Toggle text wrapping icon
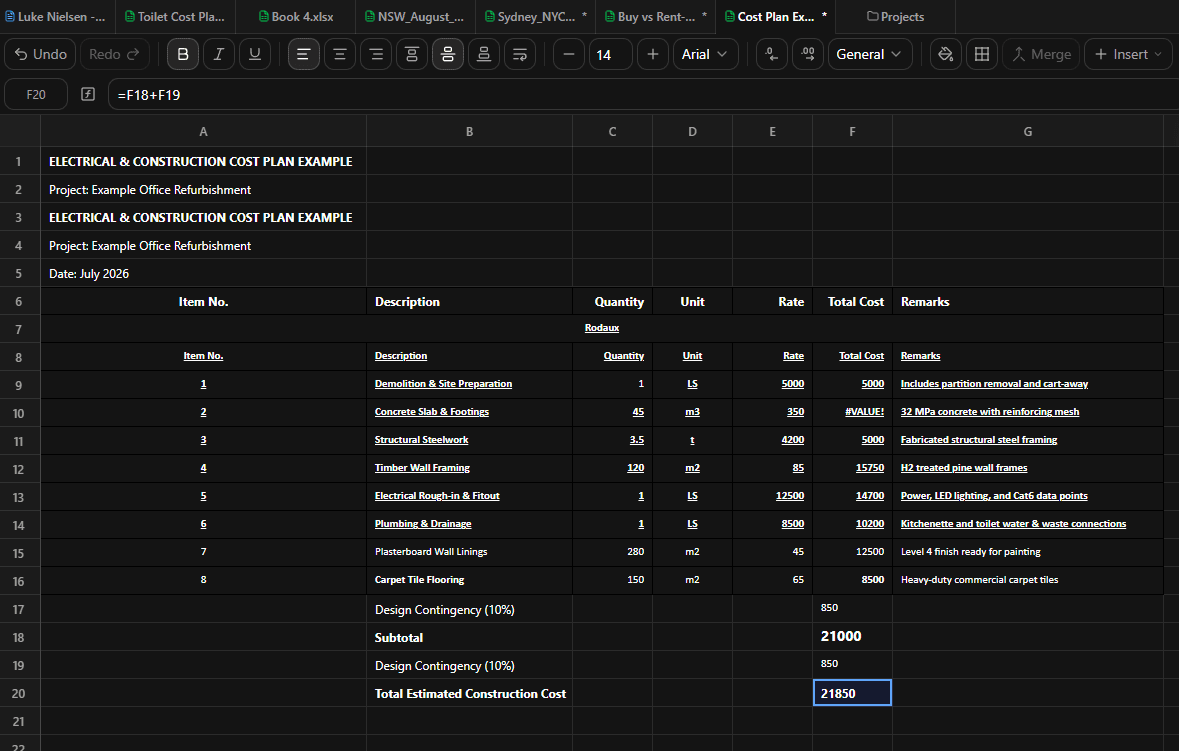 pyautogui.click(x=520, y=54)
